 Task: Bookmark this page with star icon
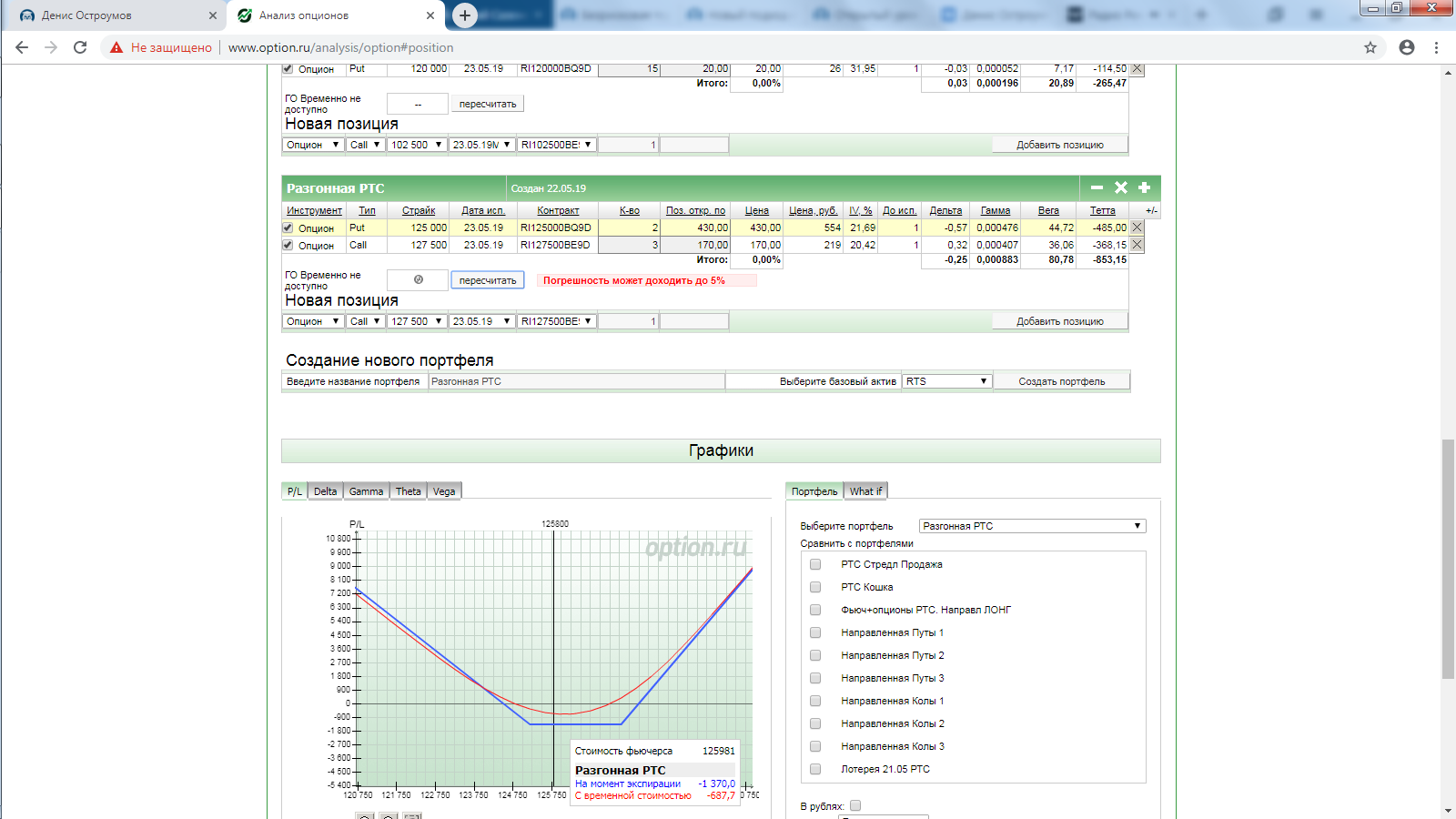click(x=1370, y=47)
